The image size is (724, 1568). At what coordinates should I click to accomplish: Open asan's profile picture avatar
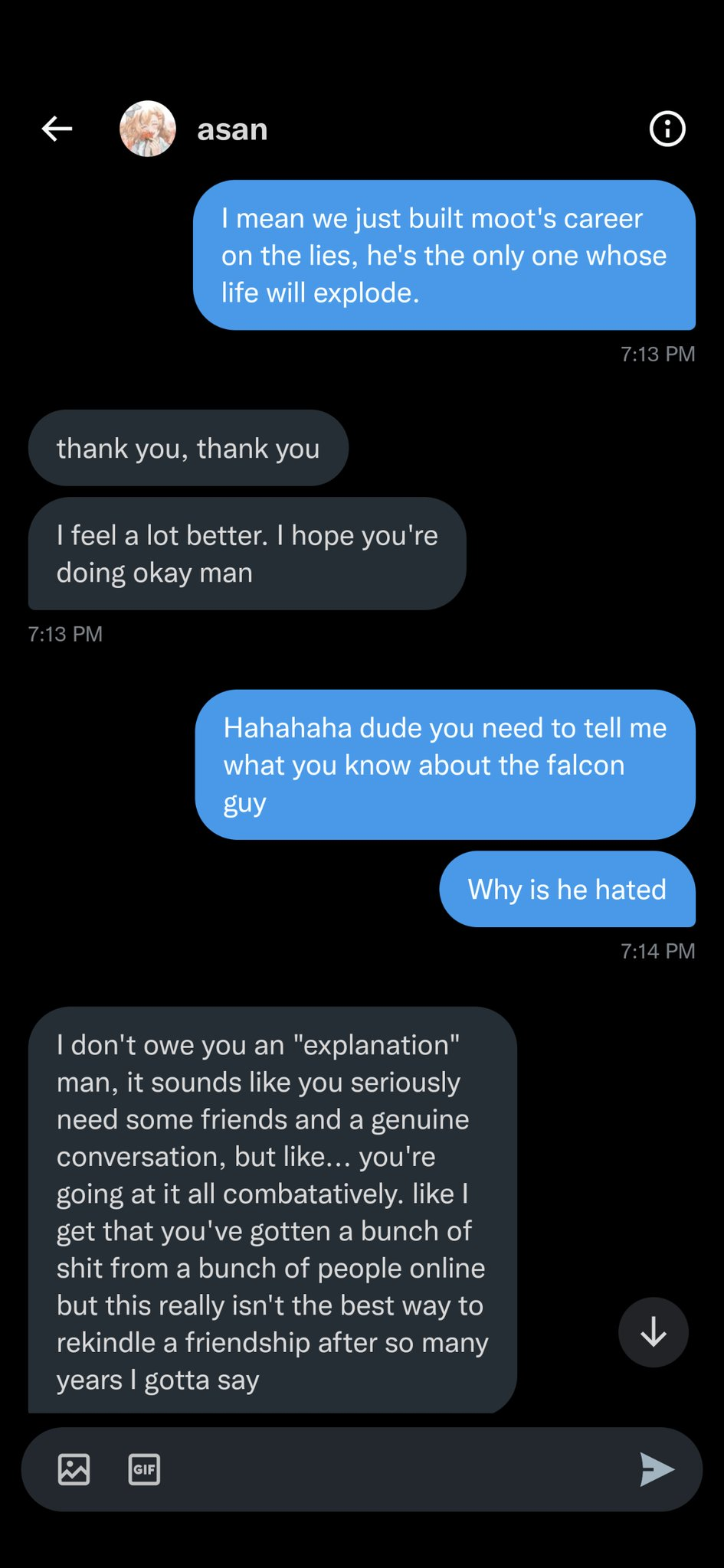click(148, 129)
